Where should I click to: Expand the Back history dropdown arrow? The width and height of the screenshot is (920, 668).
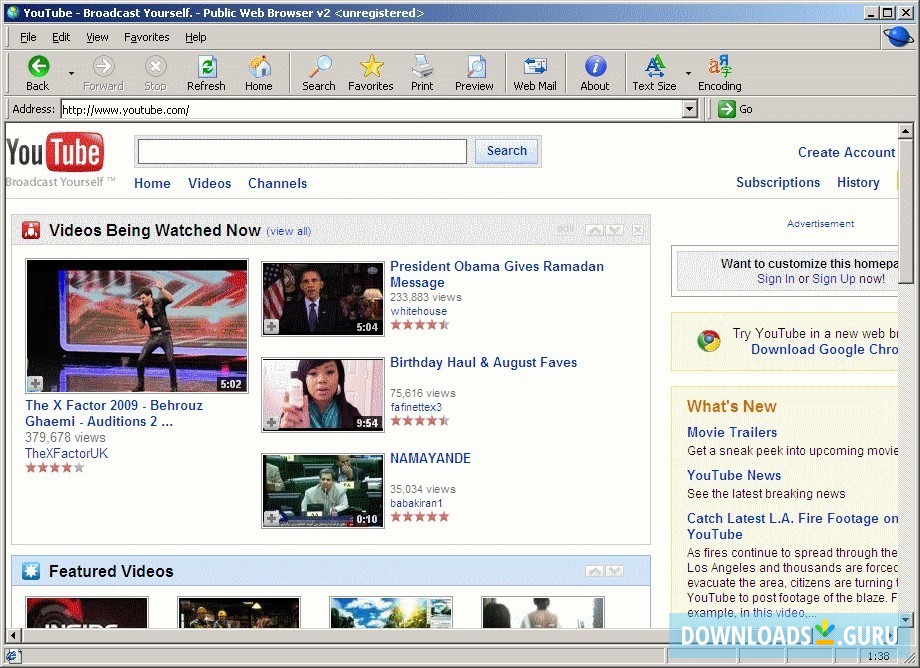coord(71,74)
